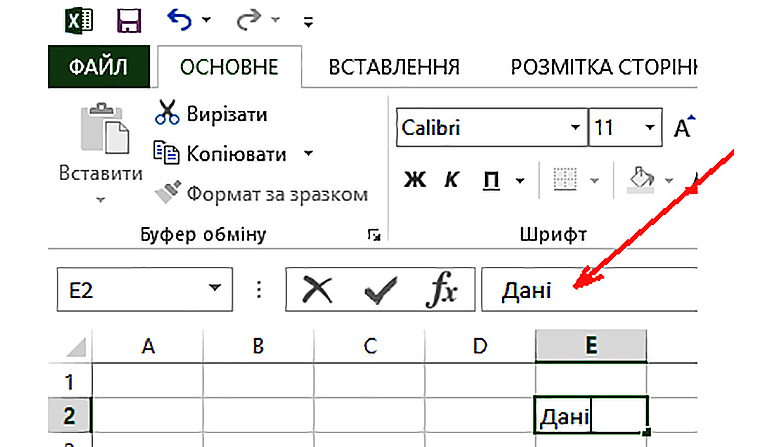Click the Redo arrow icon

pos(248,20)
